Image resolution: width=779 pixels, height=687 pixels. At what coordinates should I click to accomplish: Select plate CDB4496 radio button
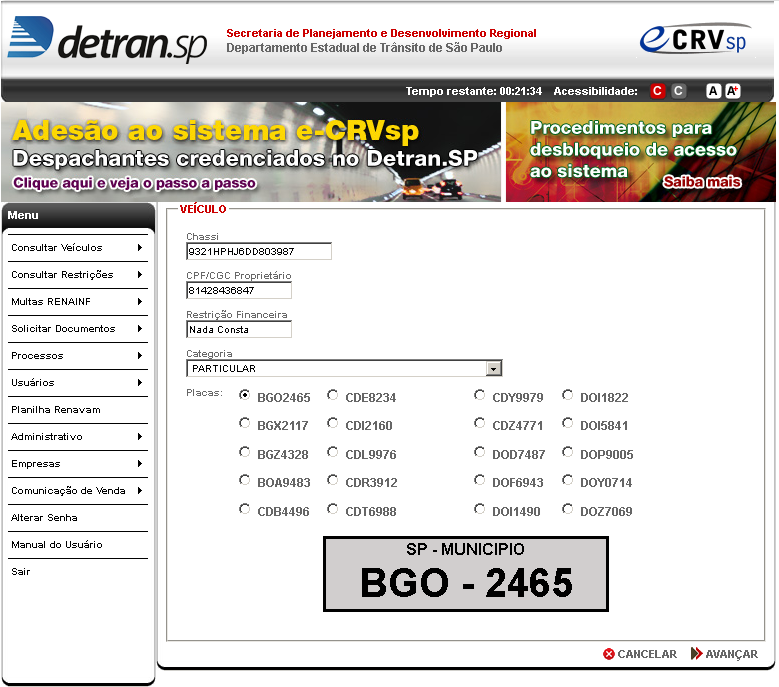[x=244, y=509]
